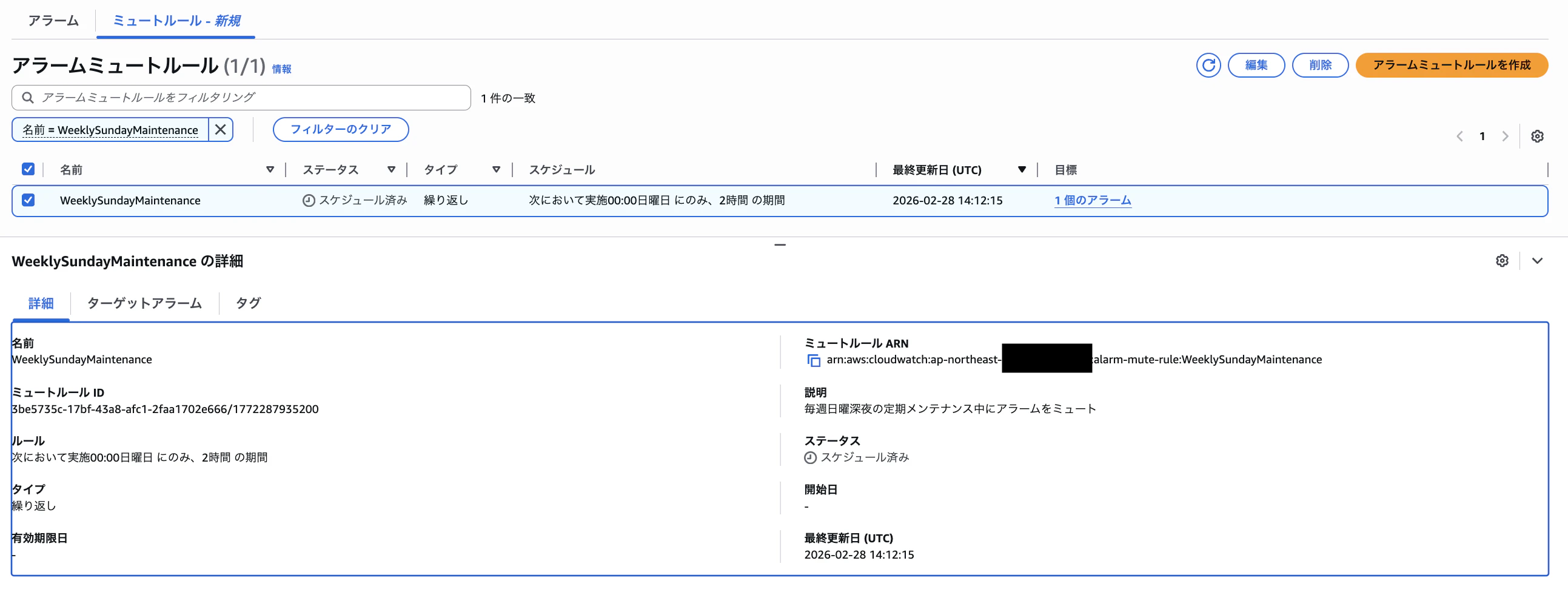Viewport: 1568px width, 592px height.
Task: Click 最終更新日 value in details panel
Action: click(859, 555)
